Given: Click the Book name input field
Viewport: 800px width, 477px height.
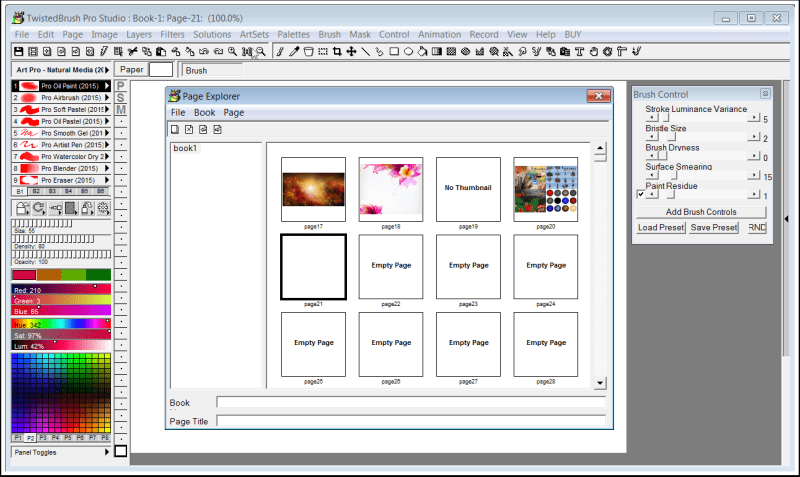Looking at the screenshot, I should (411, 402).
